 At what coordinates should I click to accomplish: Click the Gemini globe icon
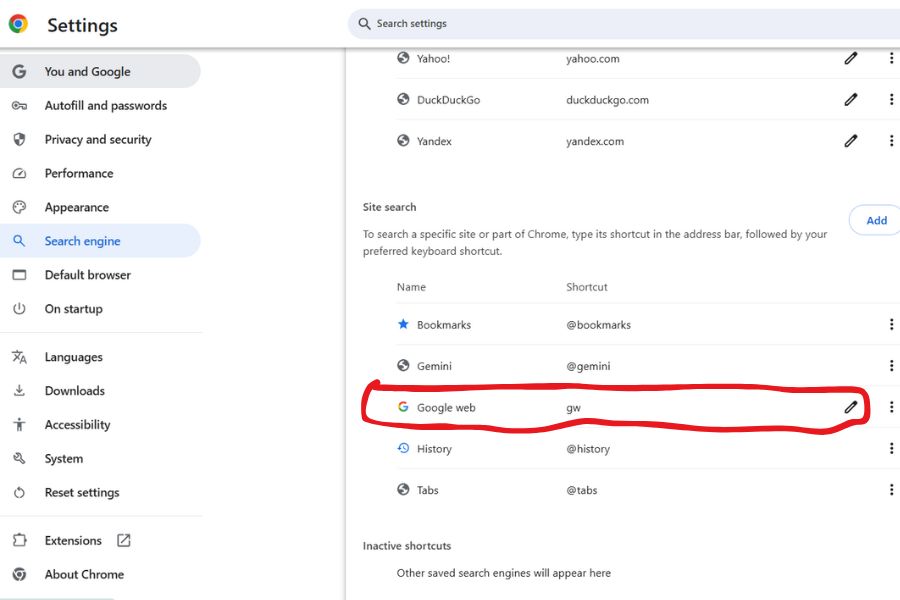click(x=403, y=366)
